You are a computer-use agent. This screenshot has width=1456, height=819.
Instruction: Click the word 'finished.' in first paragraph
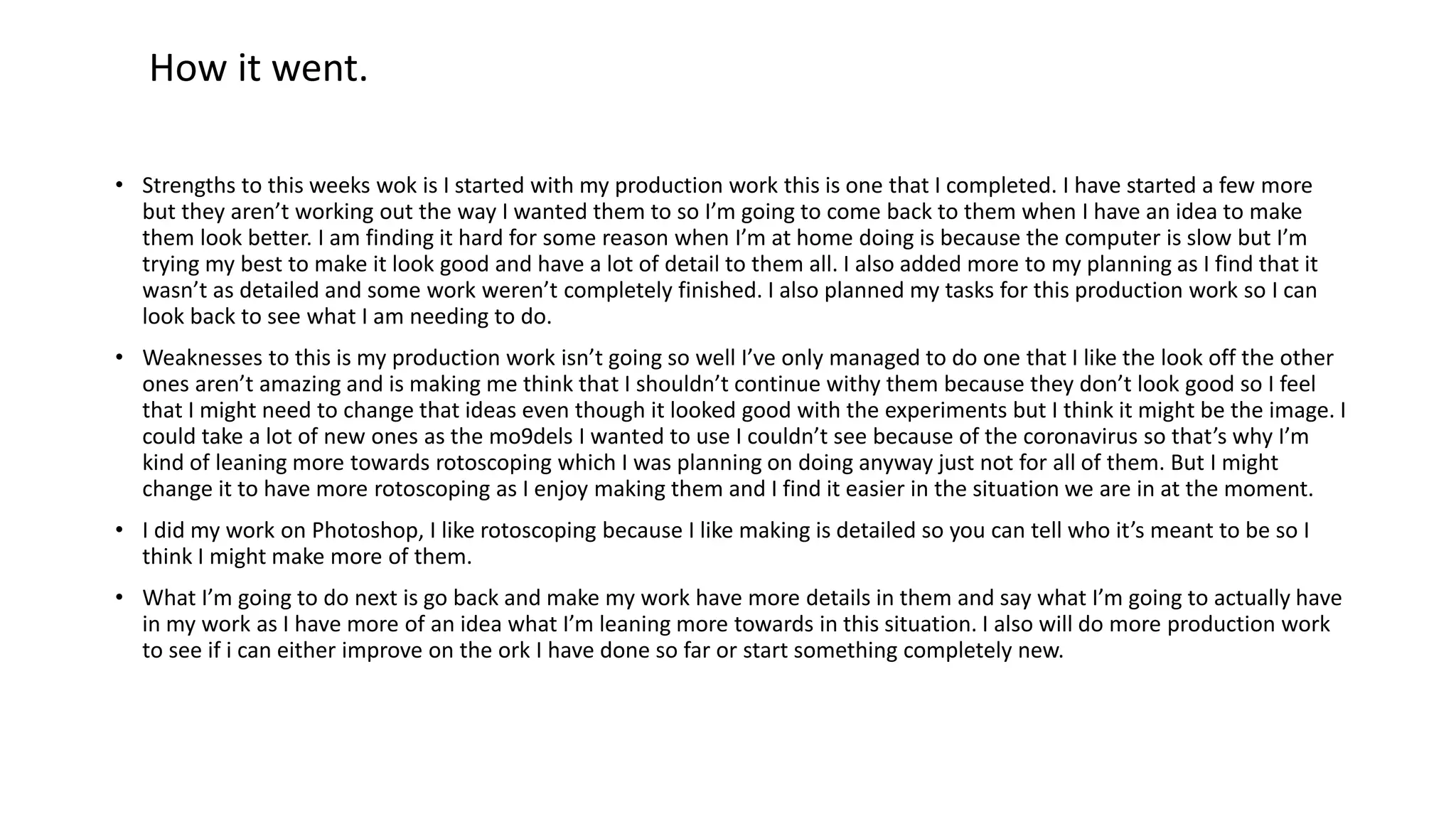[x=718, y=290]
